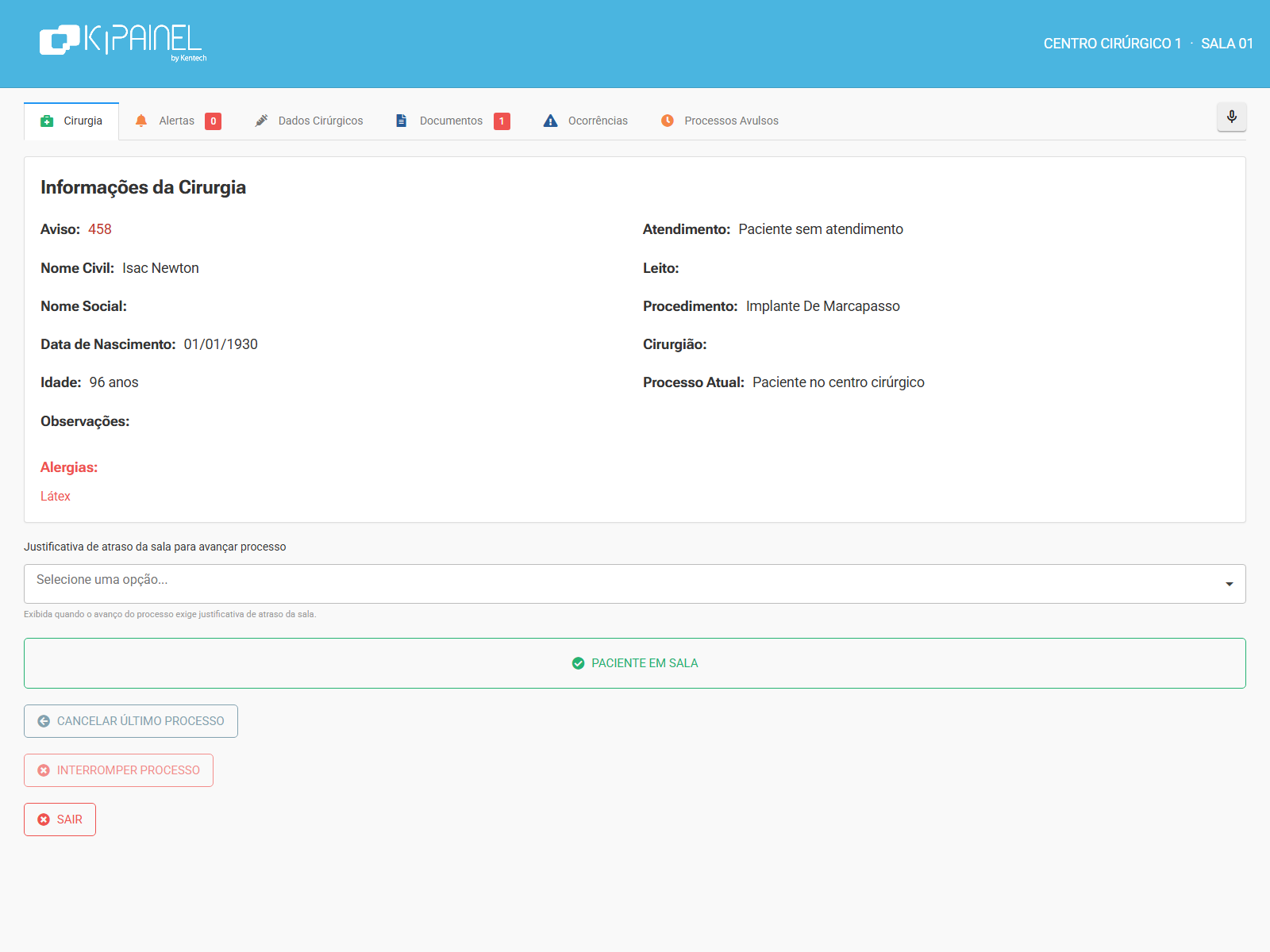Click the Aviso number 458
1270x952 pixels.
(x=100, y=229)
